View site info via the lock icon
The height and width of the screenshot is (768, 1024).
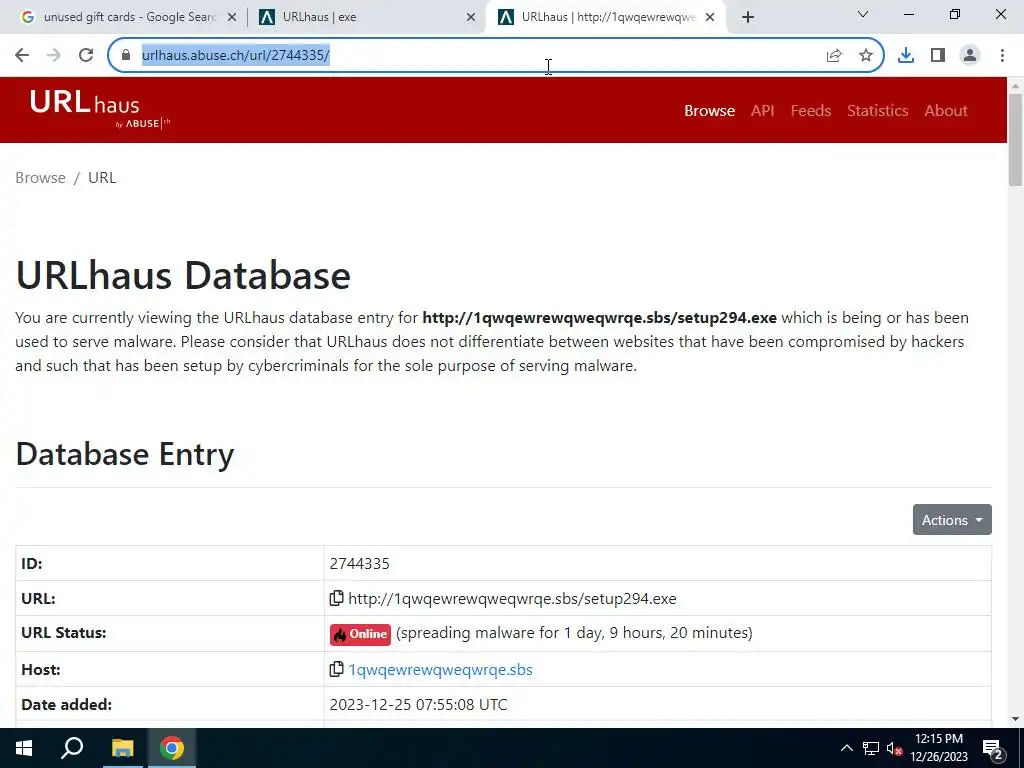pos(126,56)
